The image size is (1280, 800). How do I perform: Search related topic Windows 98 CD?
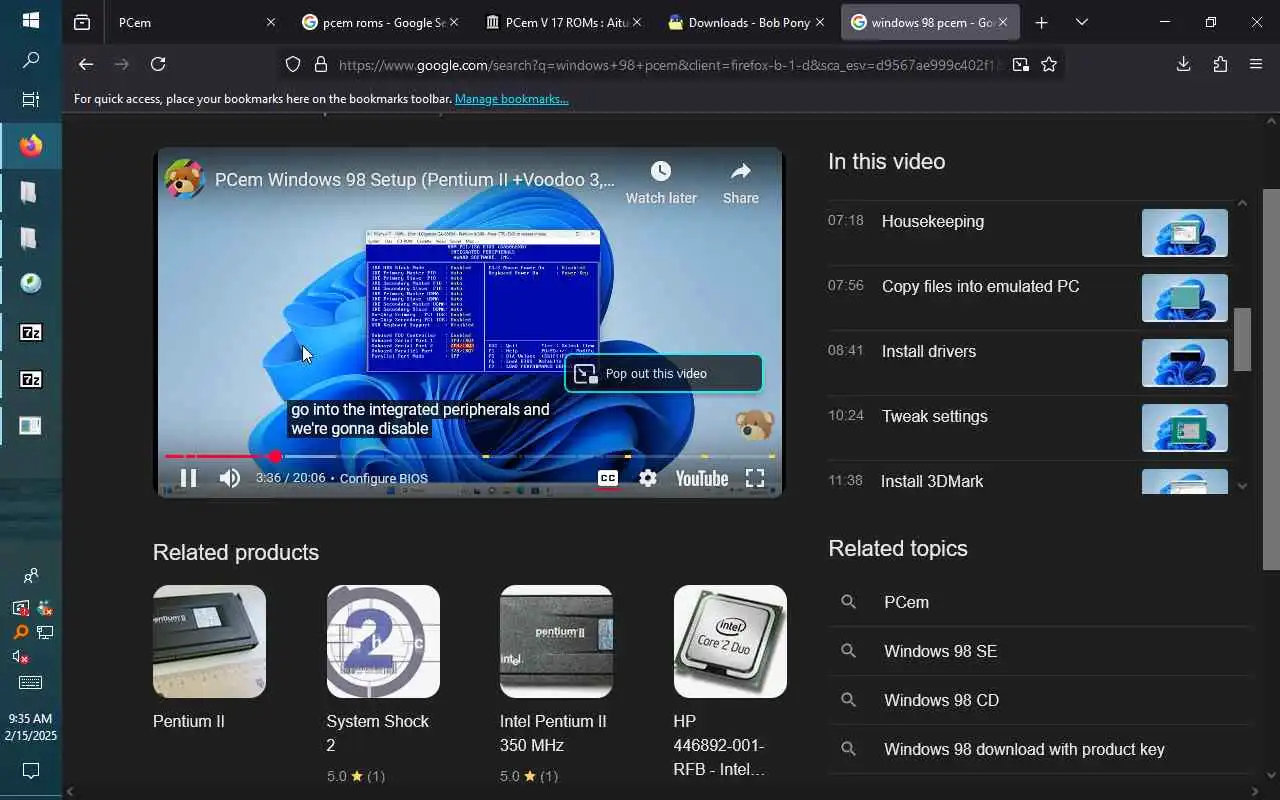1040,700
